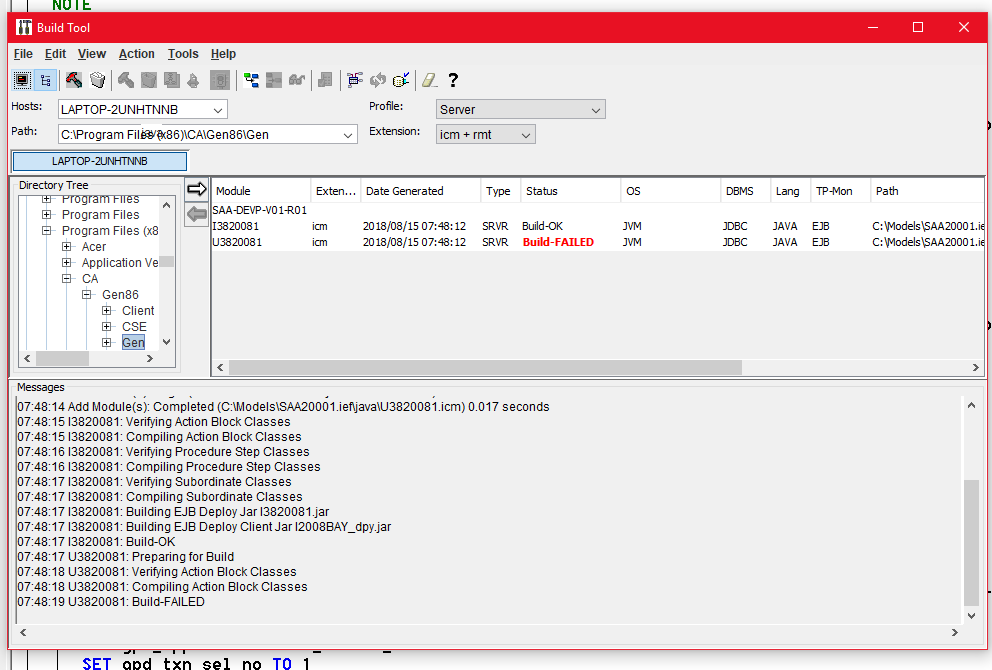Expand the Acer folder node

66,247
